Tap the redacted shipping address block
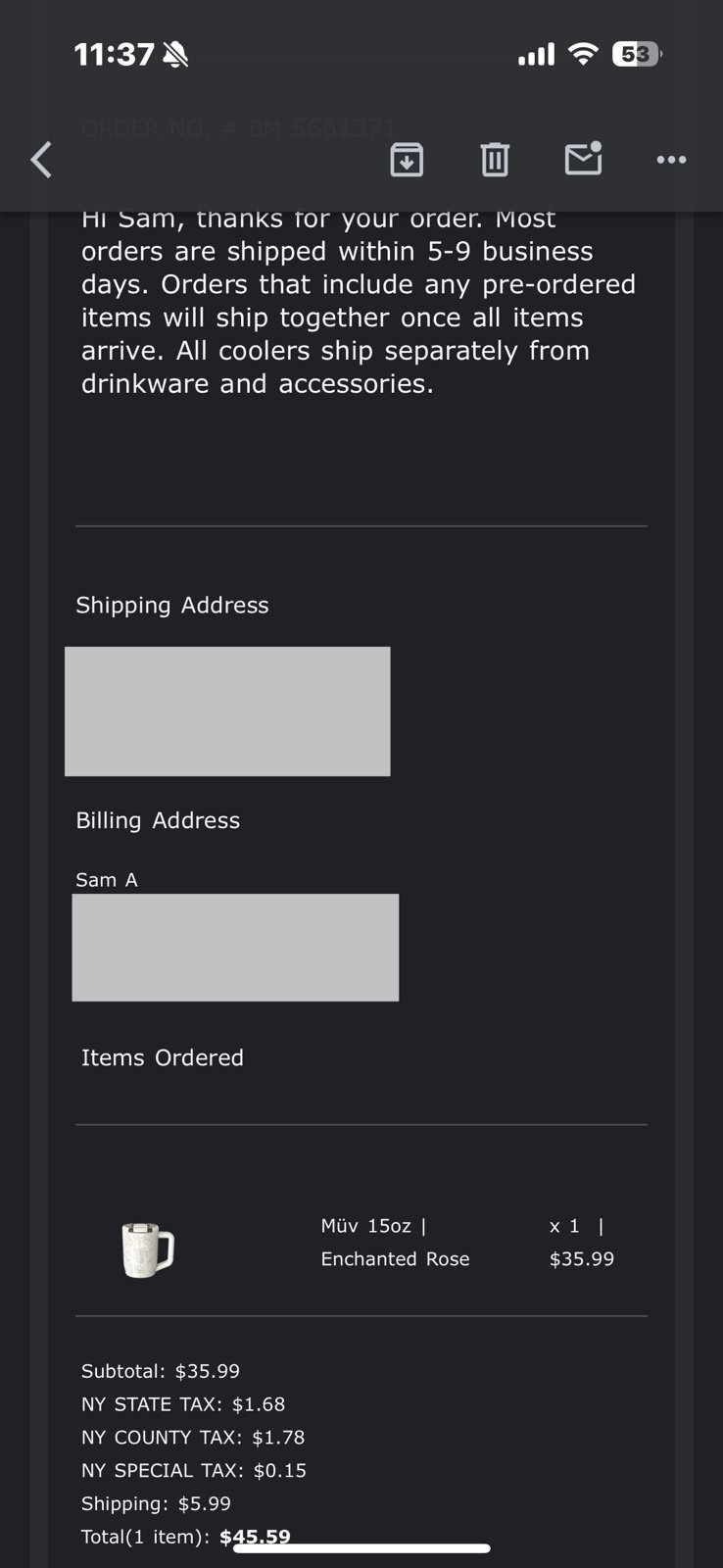The image size is (723, 1568). click(x=227, y=711)
